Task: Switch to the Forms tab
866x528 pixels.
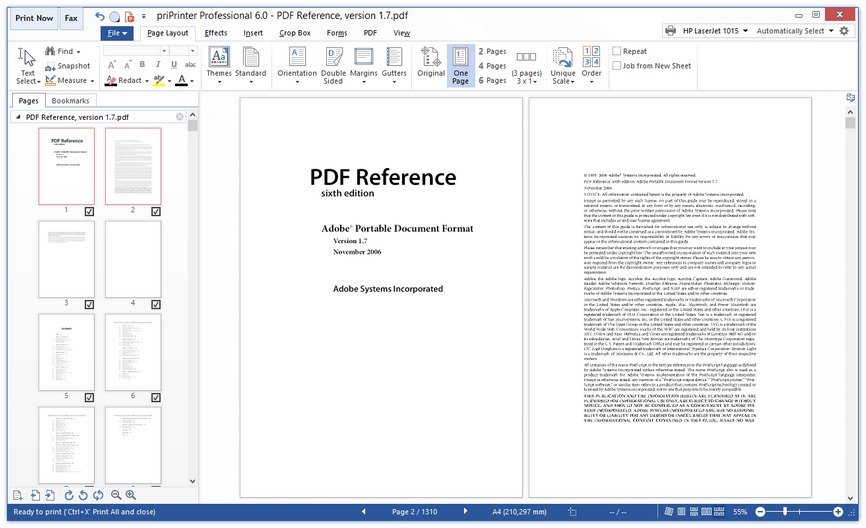Action: coord(337,33)
